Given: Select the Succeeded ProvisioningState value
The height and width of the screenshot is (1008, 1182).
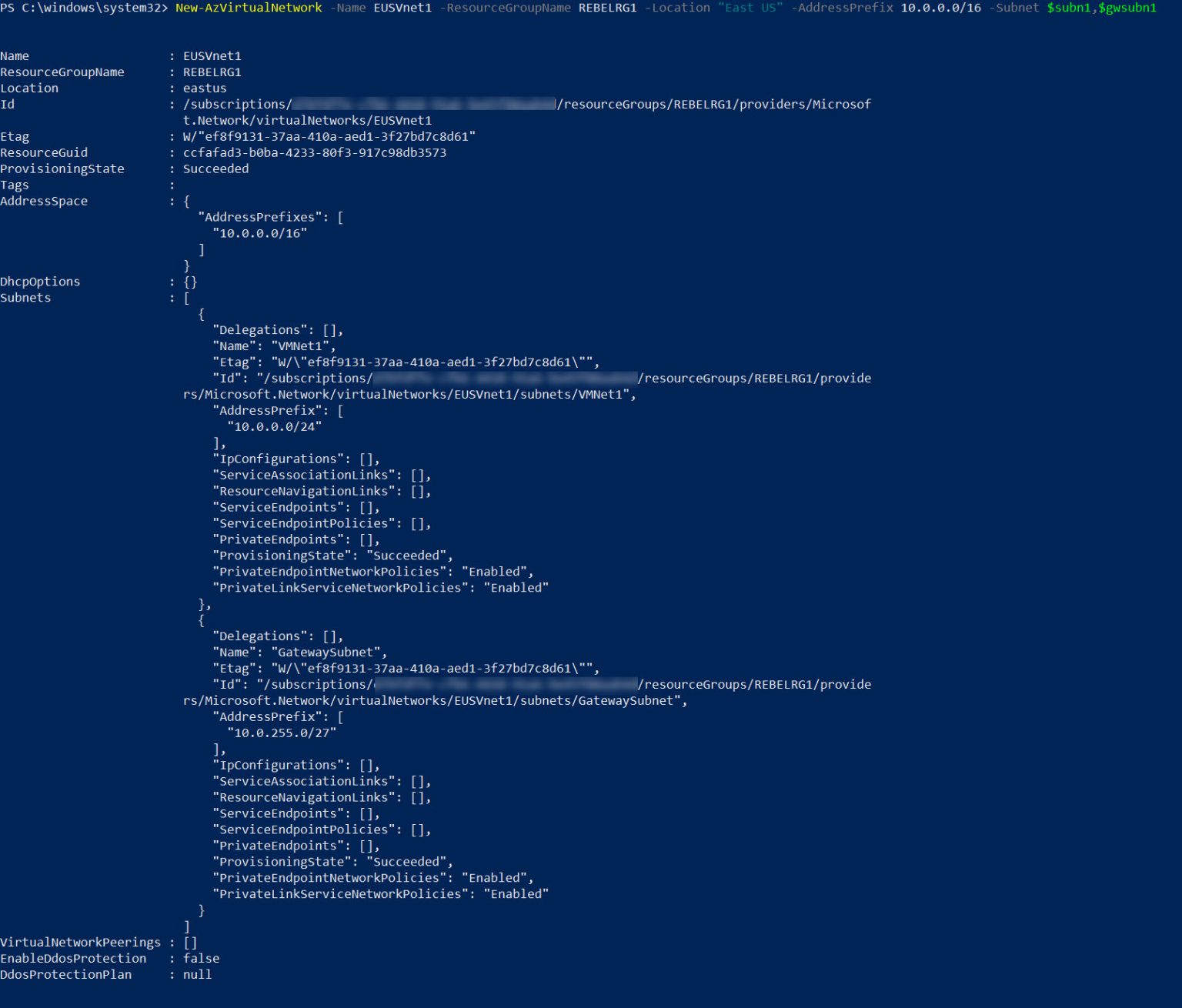Looking at the screenshot, I should click(x=215, y=169).
